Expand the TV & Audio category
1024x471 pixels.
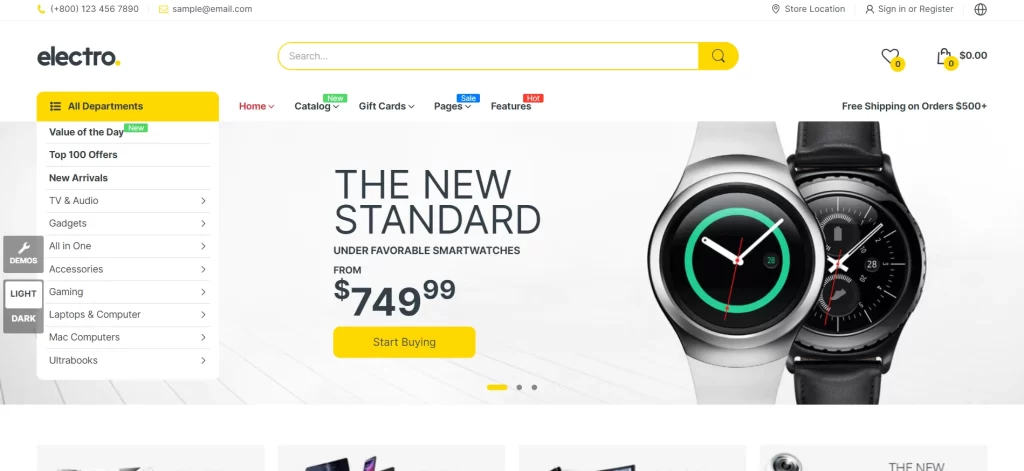[127, 201]
